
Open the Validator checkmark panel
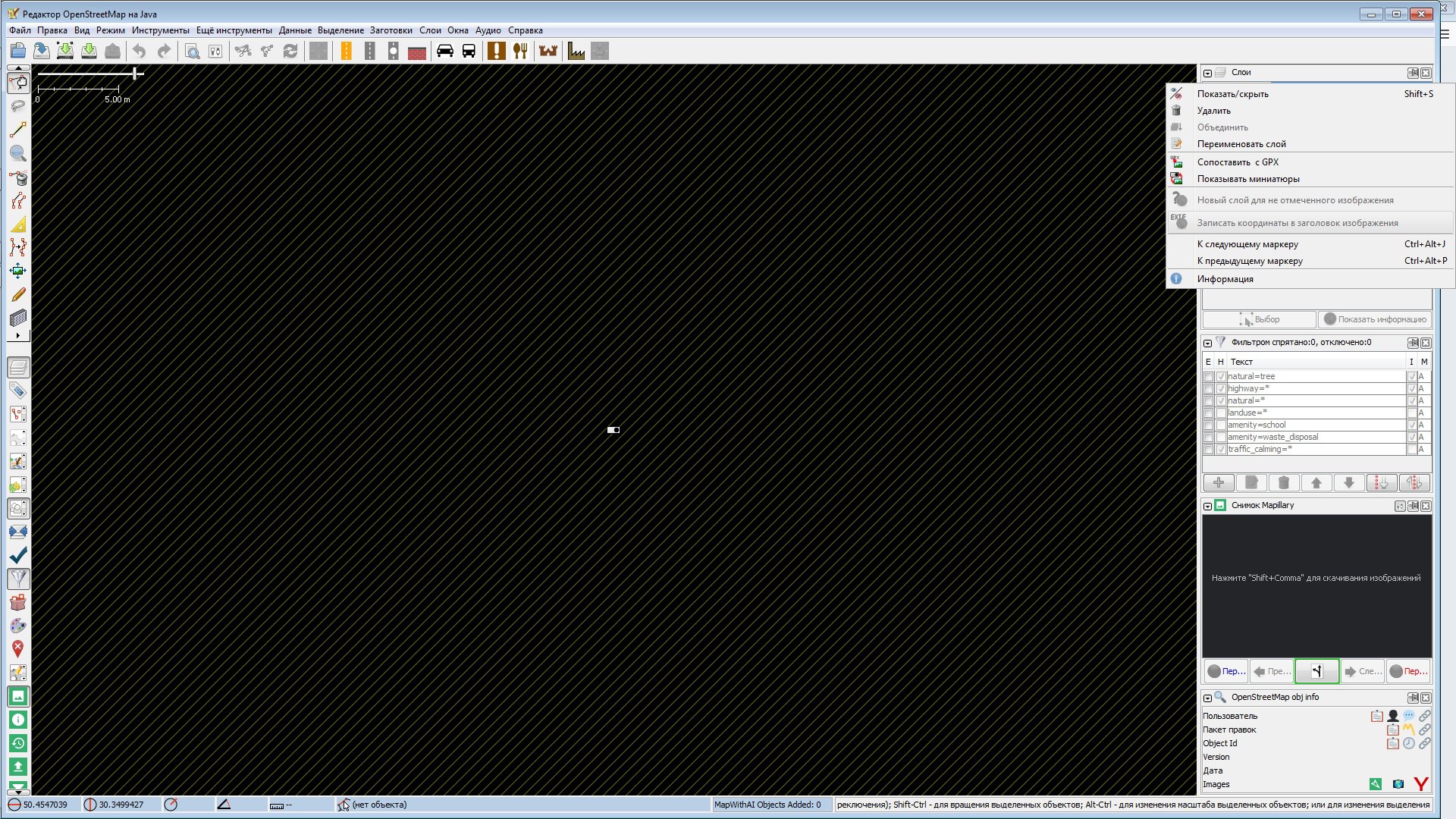coord(18,555)
